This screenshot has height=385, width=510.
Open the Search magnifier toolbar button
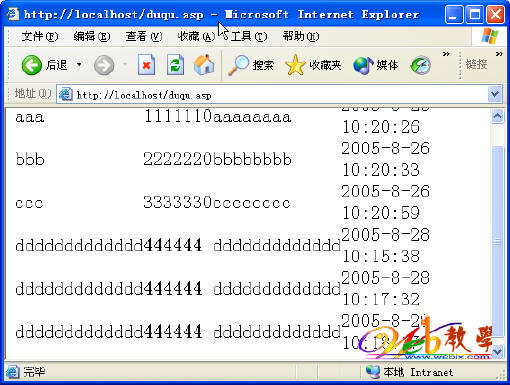click(x=251, y=65)
